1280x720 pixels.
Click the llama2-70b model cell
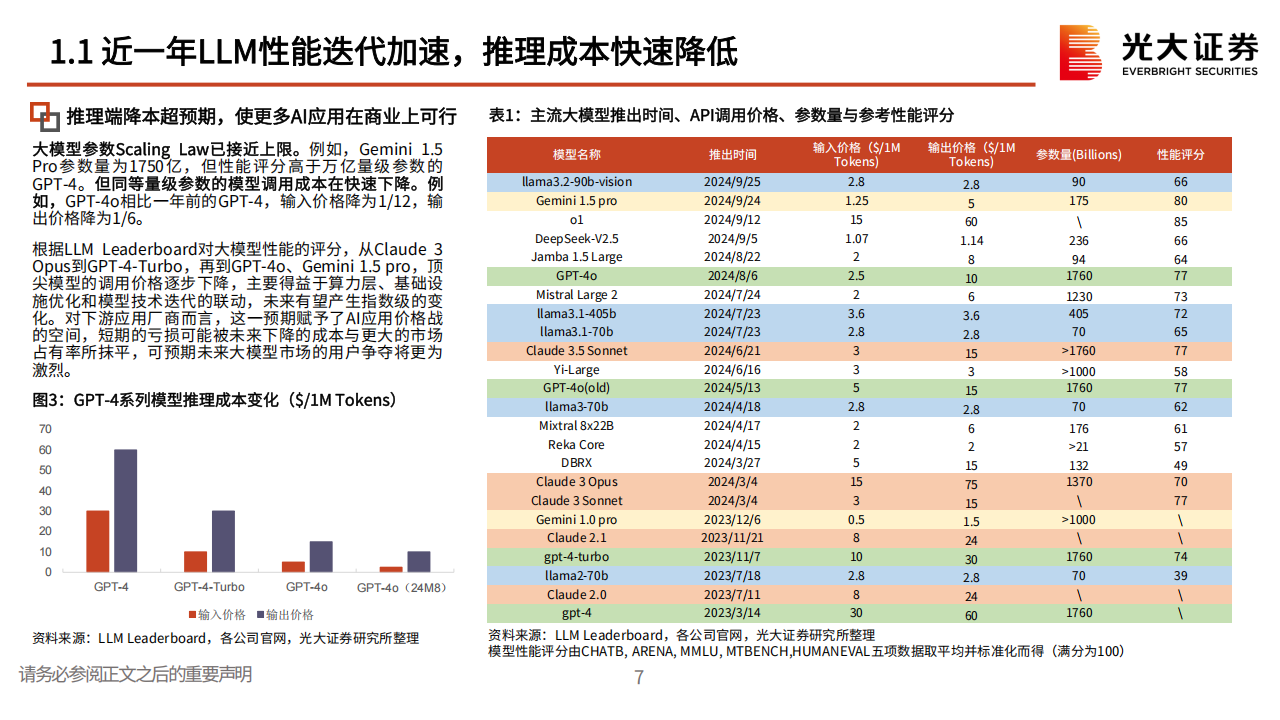[577, 576]
